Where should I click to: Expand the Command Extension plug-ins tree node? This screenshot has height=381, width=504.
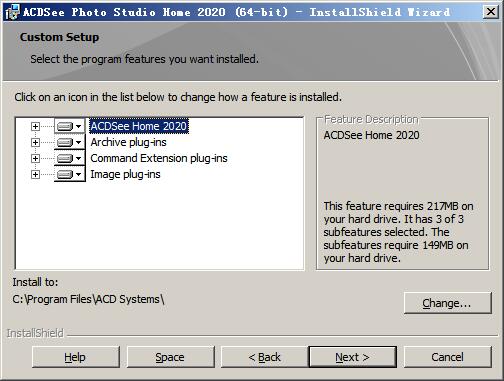[x=35, y=158]
